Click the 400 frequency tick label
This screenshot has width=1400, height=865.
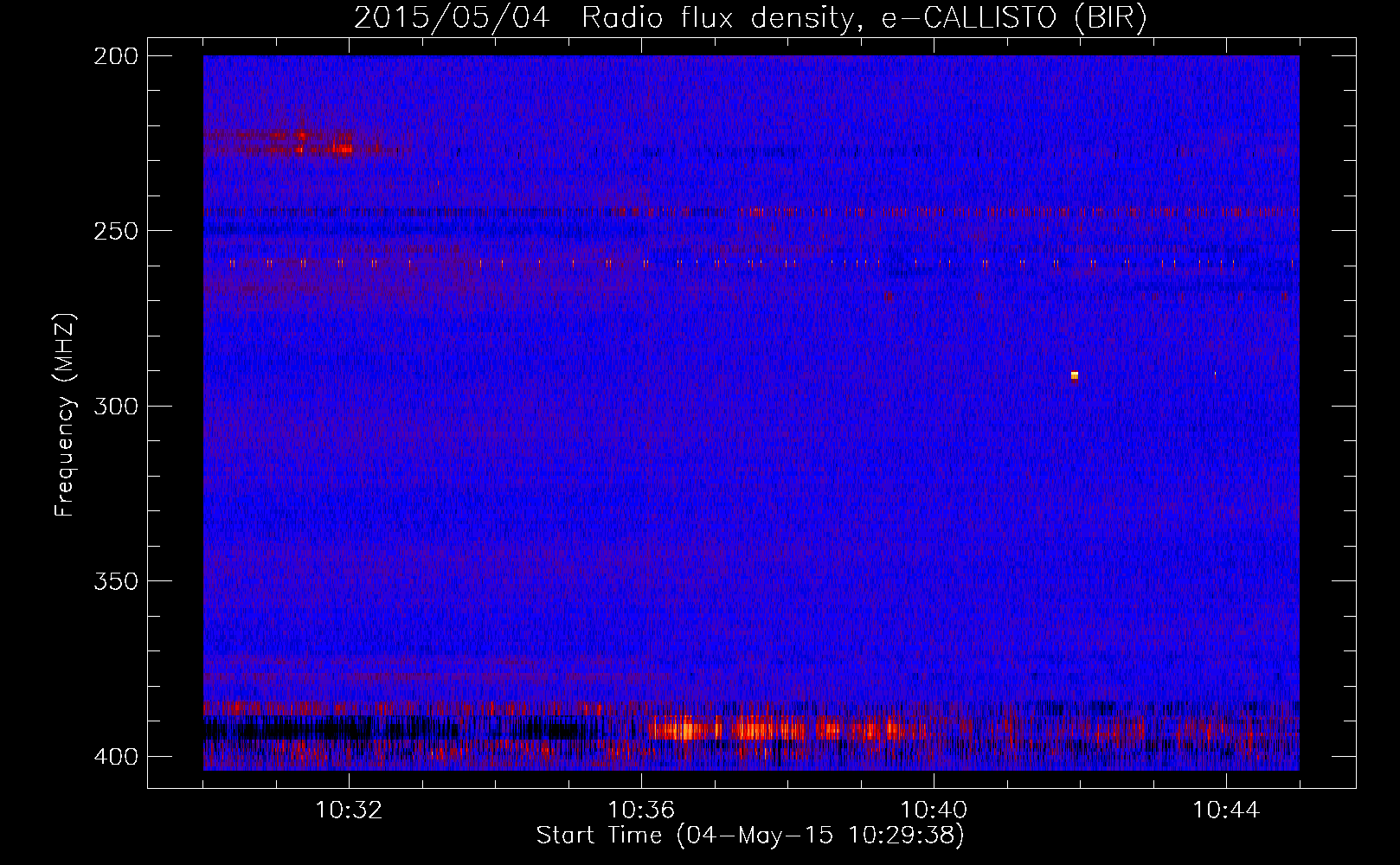(116, 757)
